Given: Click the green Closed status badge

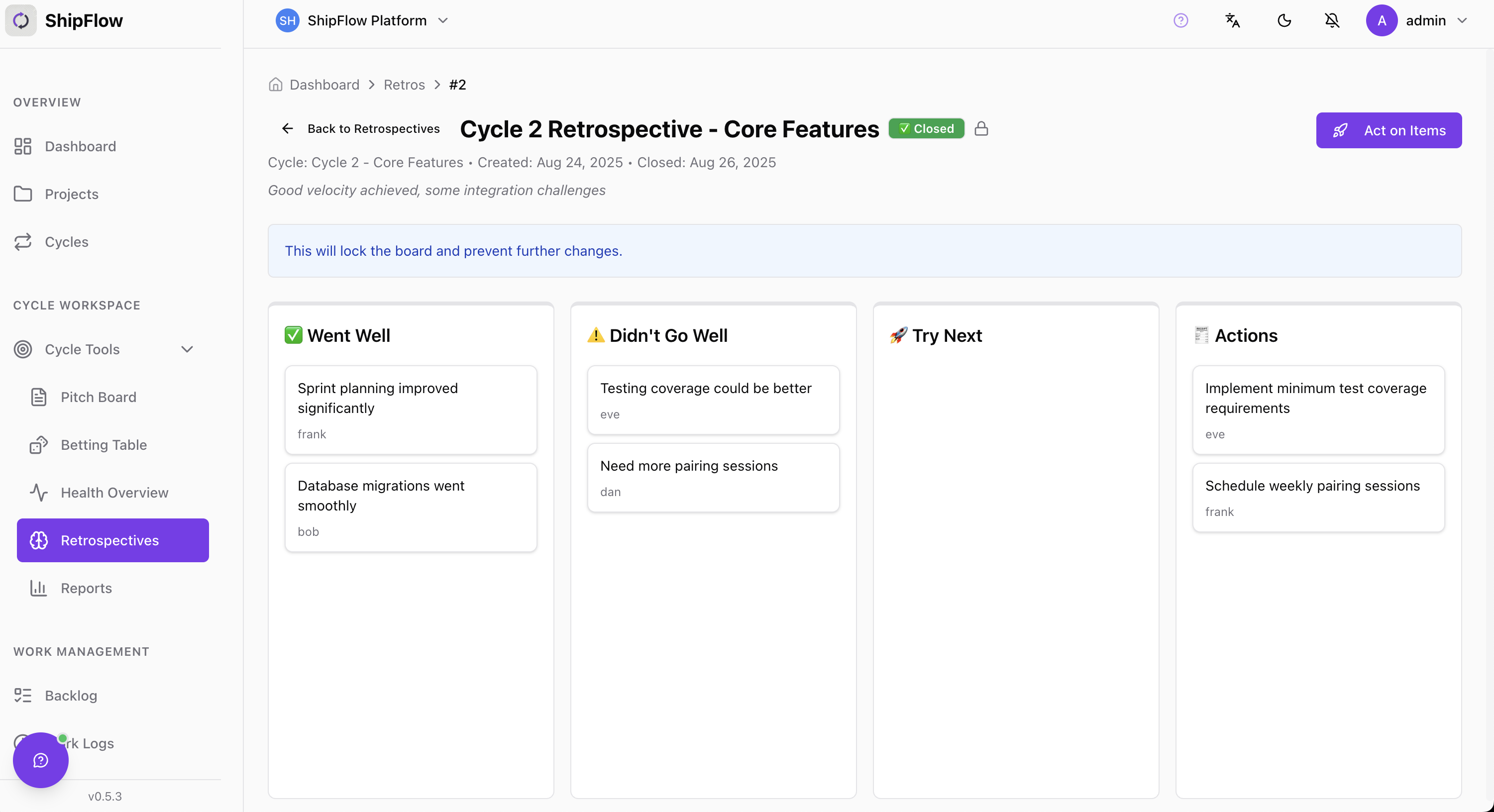Looking at the screenshot, I should pos(926,129).
